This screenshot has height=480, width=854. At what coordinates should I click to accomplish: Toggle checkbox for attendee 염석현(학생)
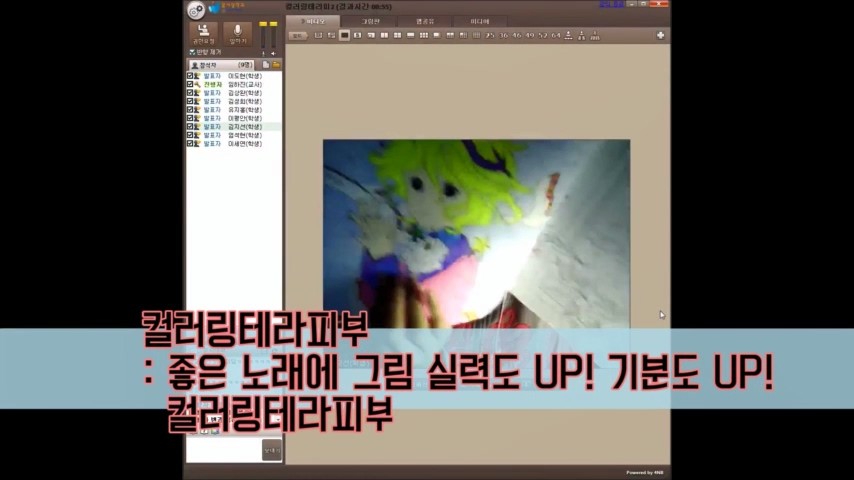(190, 135)
